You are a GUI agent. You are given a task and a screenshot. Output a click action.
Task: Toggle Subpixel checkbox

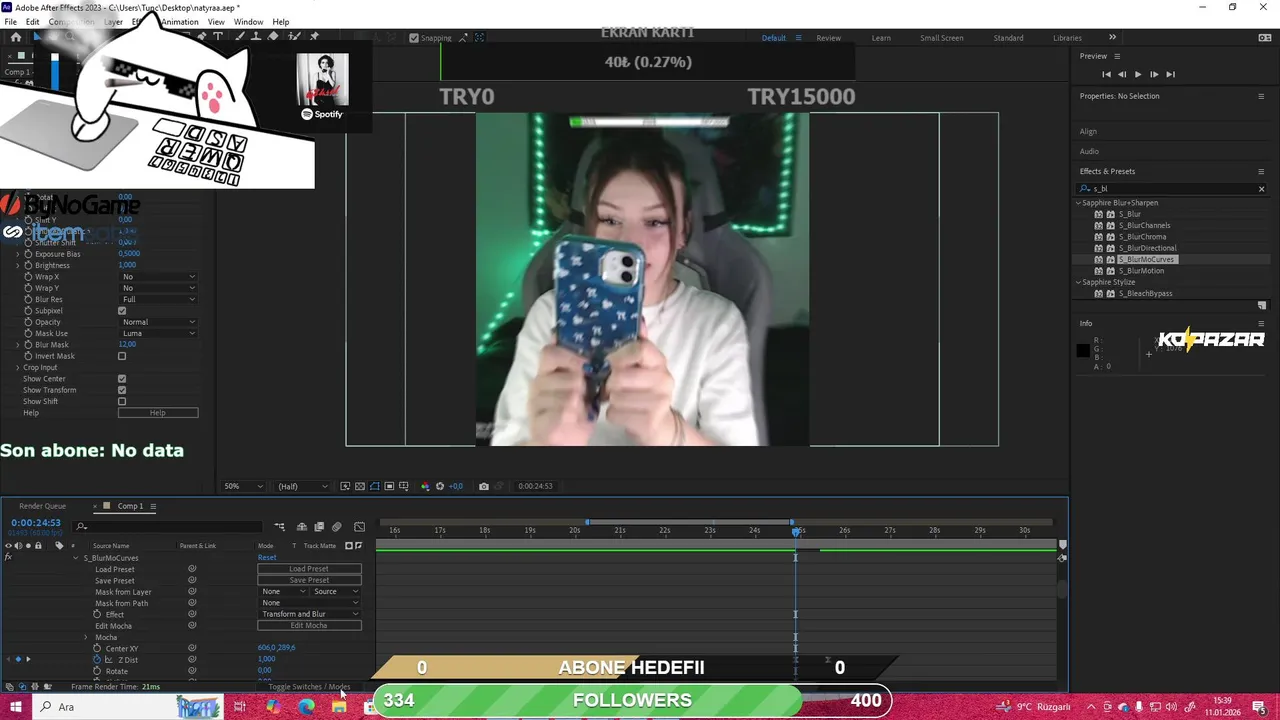[122, 311]
